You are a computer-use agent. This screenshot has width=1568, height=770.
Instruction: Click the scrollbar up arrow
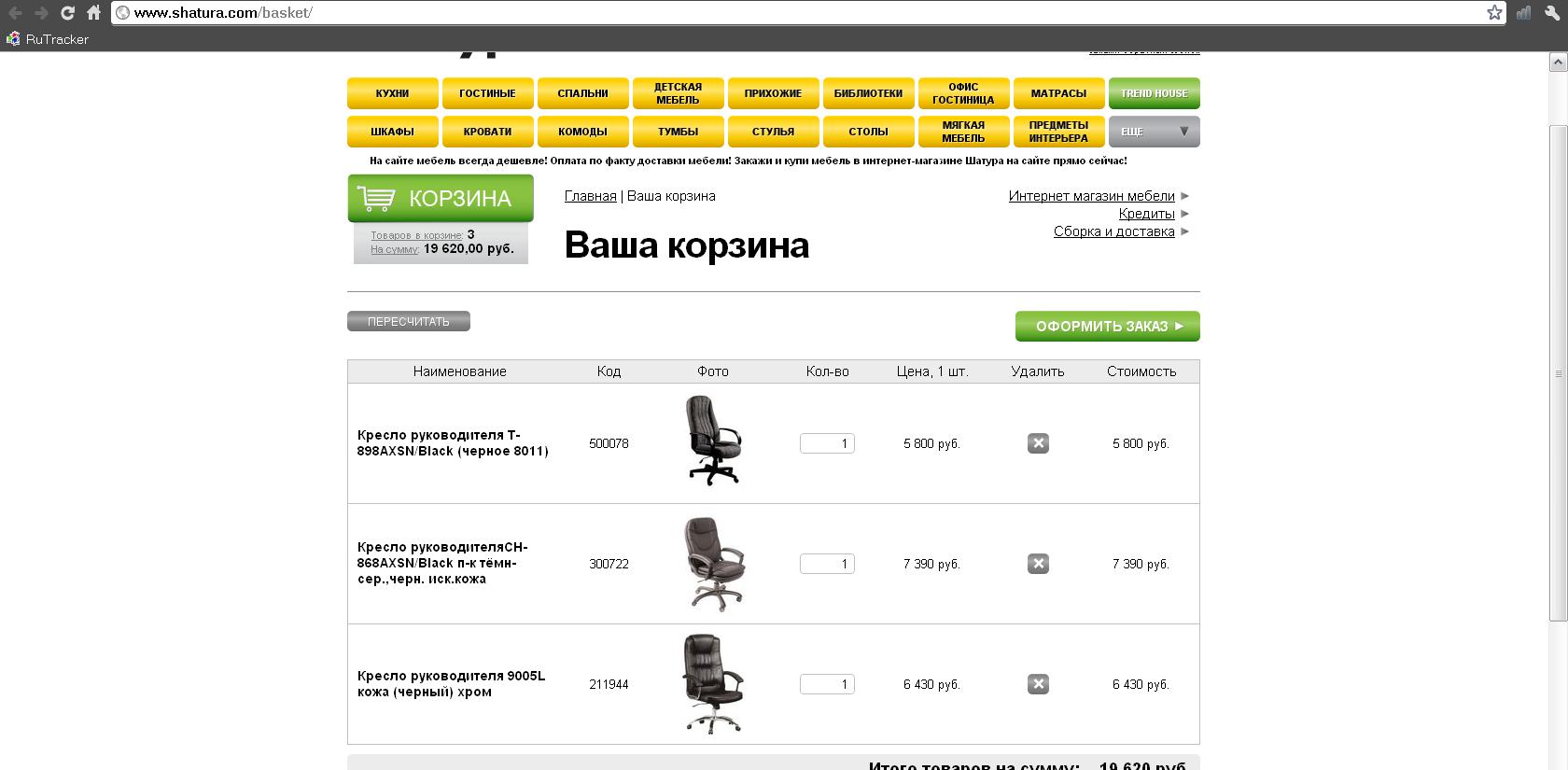pos(1558,62)
